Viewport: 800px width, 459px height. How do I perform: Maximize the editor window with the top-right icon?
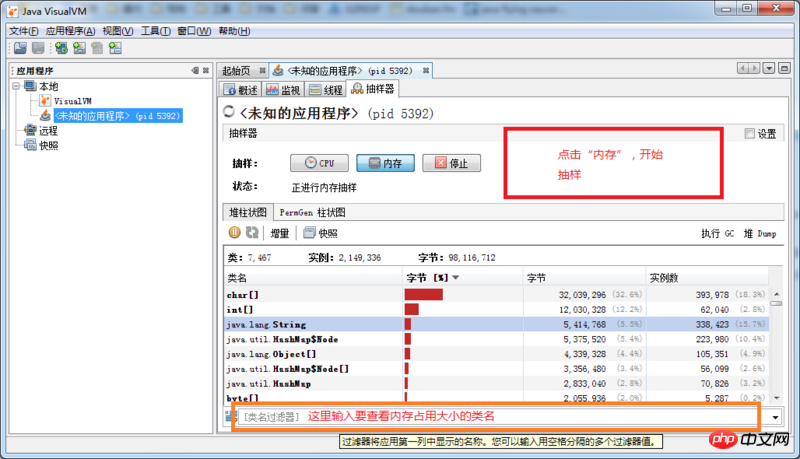point(785,68)
